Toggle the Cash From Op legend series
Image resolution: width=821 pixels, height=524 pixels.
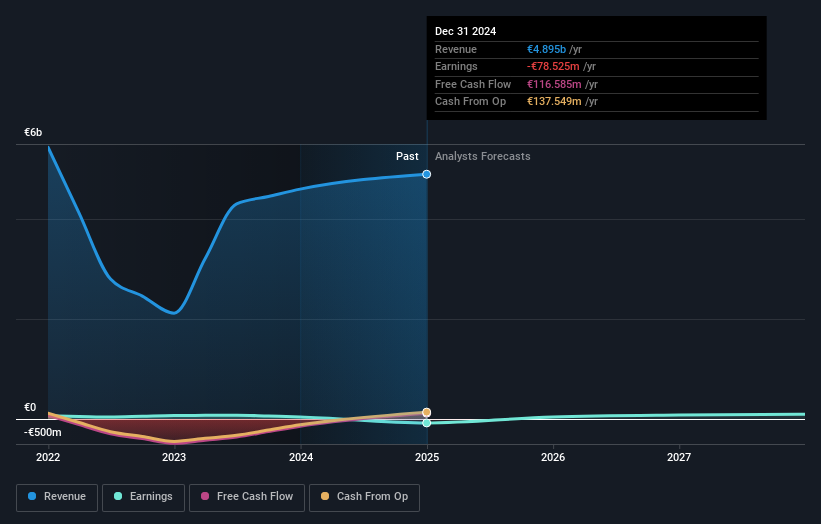(364, 497)
